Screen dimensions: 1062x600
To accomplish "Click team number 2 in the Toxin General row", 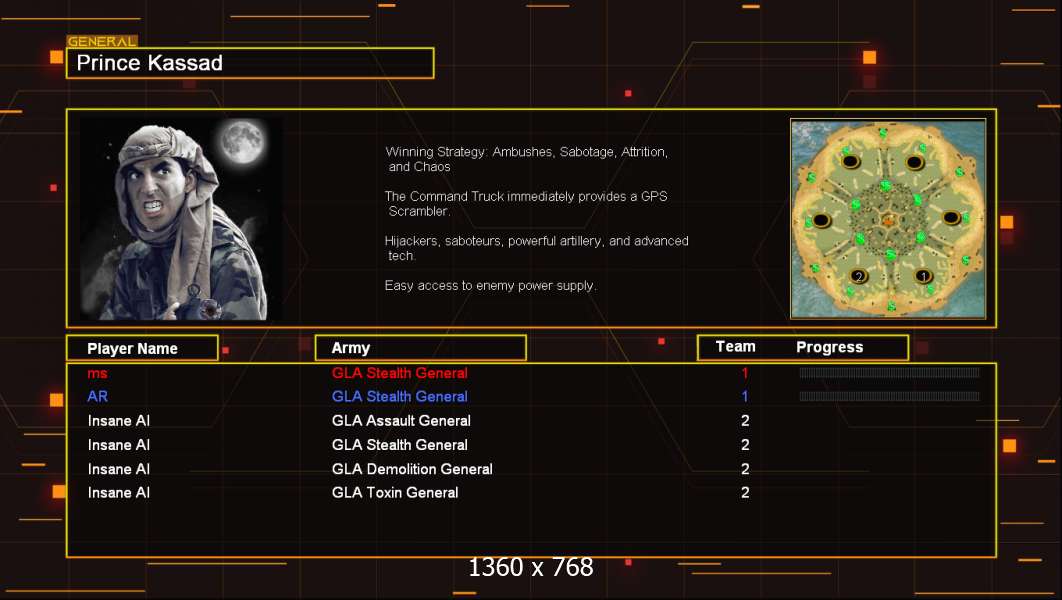I will pos(745,492).
